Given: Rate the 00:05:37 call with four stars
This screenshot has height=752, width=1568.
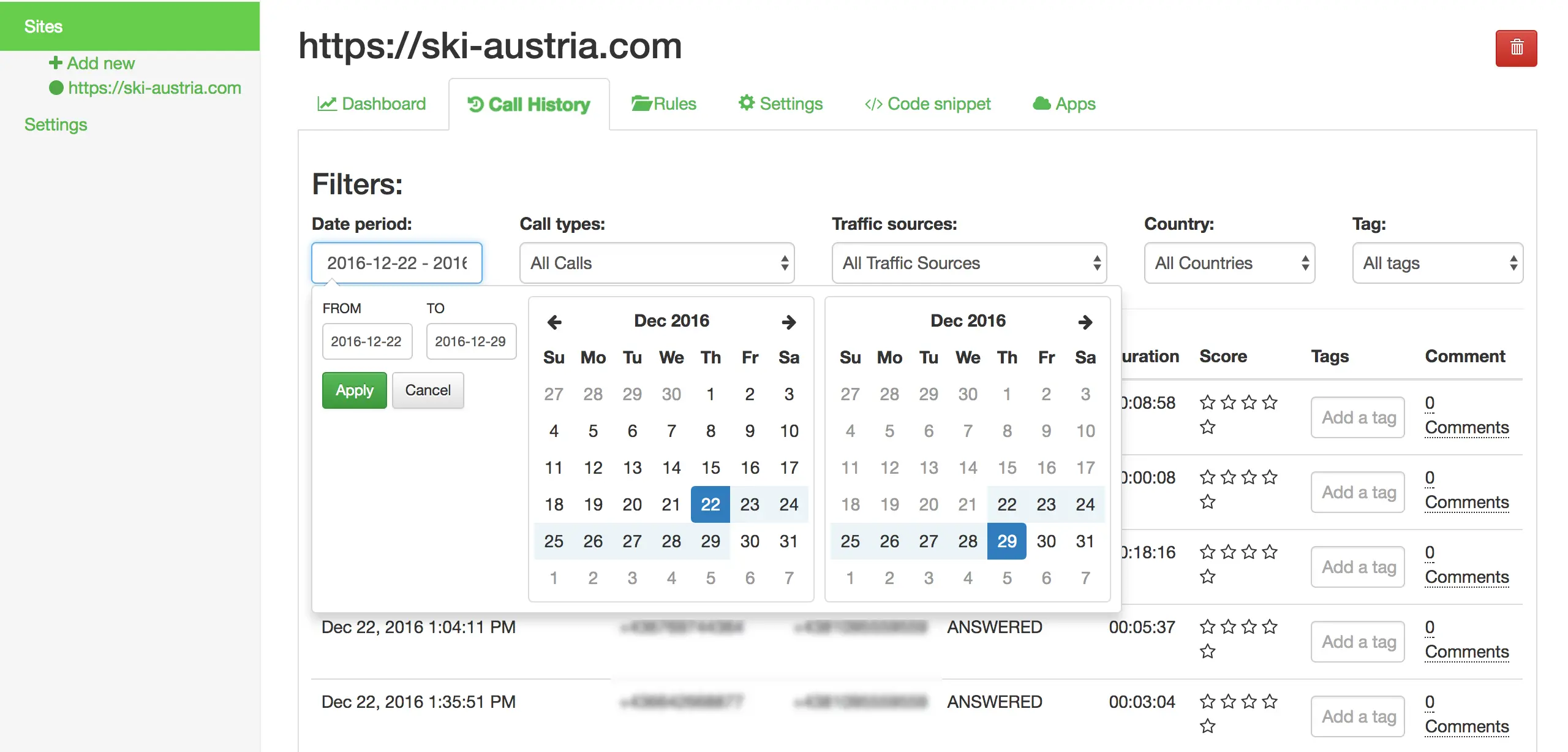Looking at the screenshot, I should (x=1270, y=626).
